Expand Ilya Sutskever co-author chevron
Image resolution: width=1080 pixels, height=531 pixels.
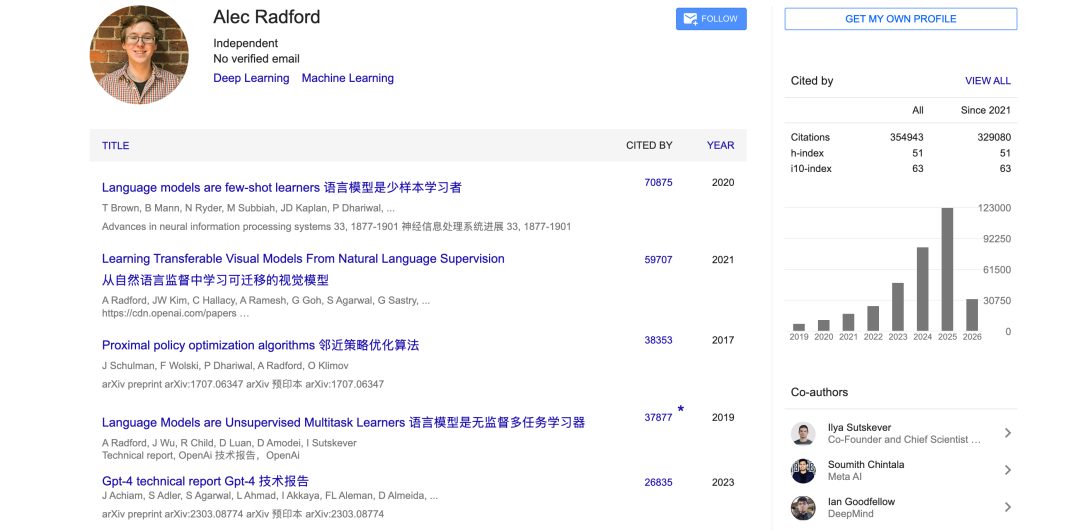[1007, 433]
